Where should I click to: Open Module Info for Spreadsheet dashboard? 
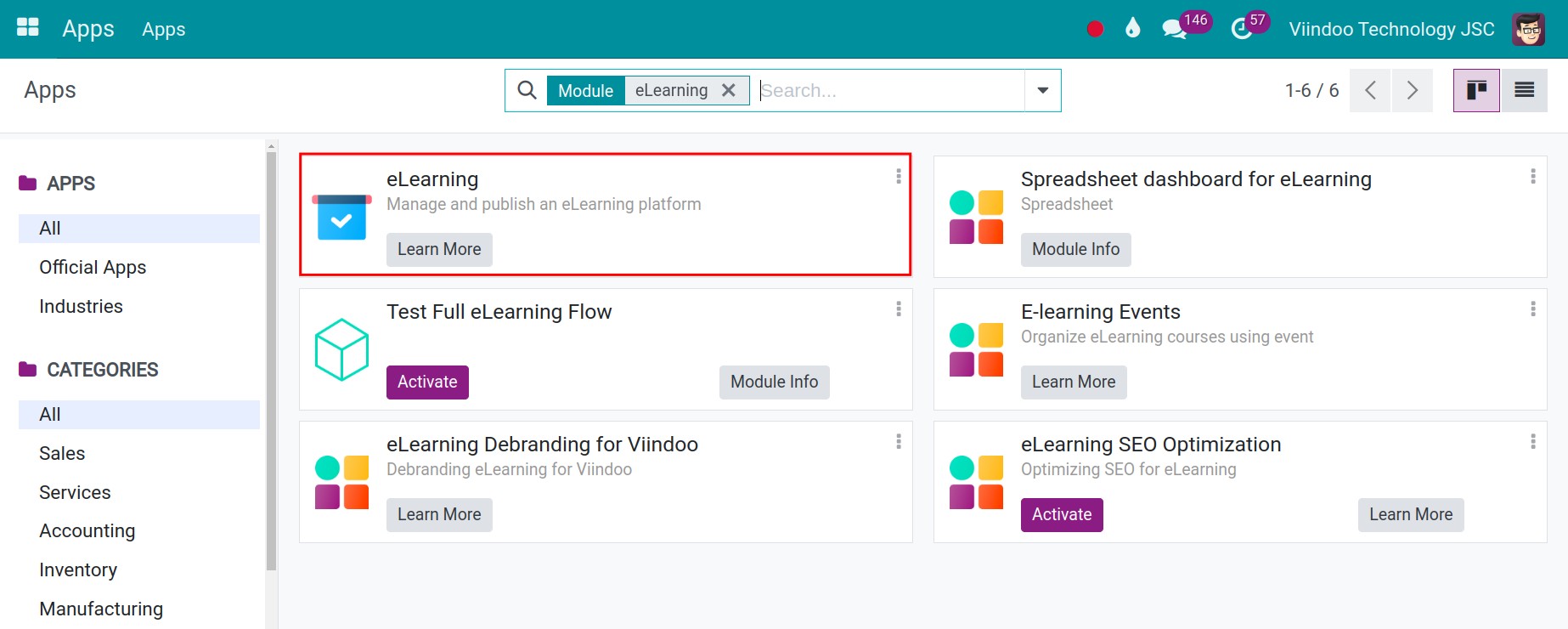[1075, 249]
